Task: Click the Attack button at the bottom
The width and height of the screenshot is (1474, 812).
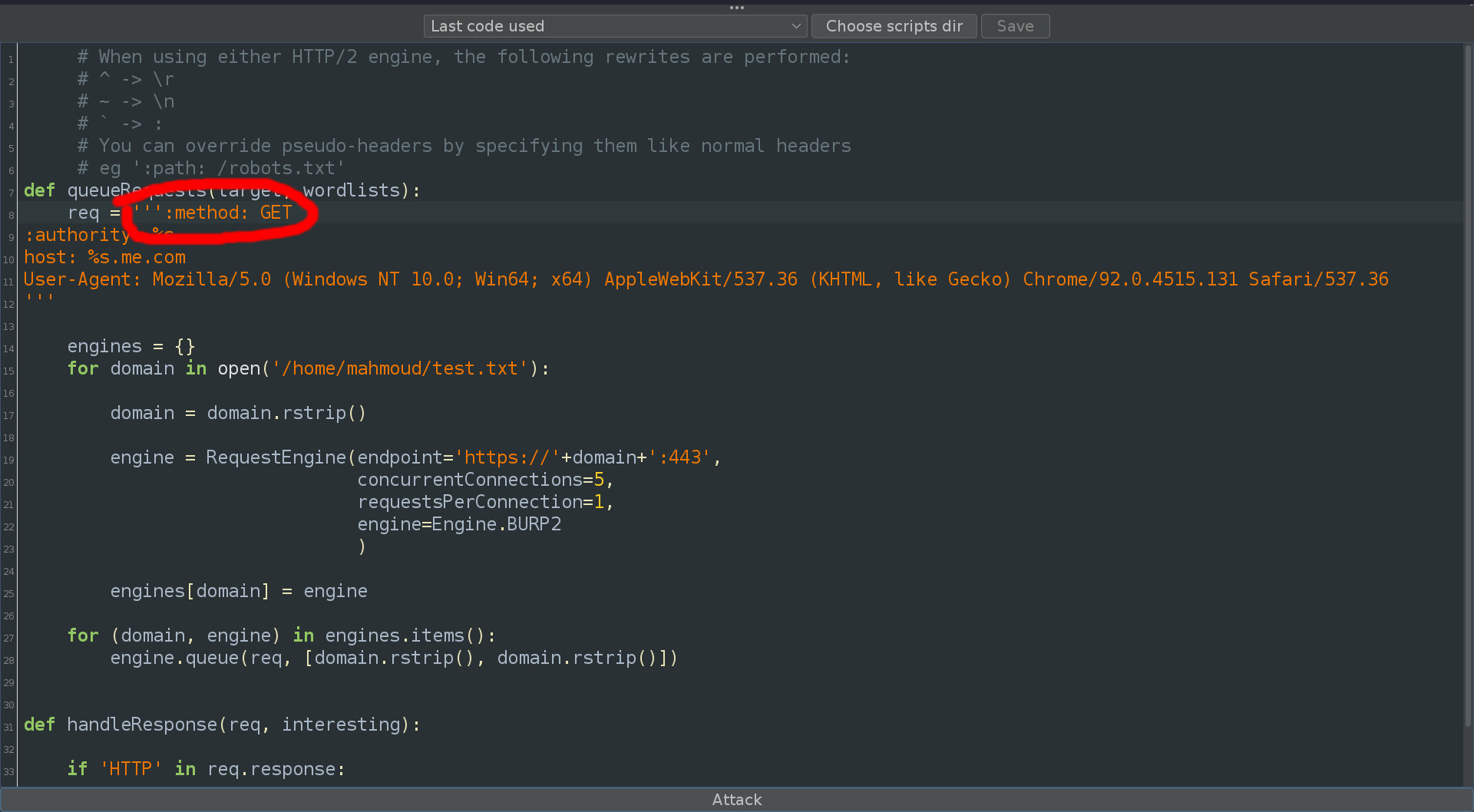Action: click(736, 799)
